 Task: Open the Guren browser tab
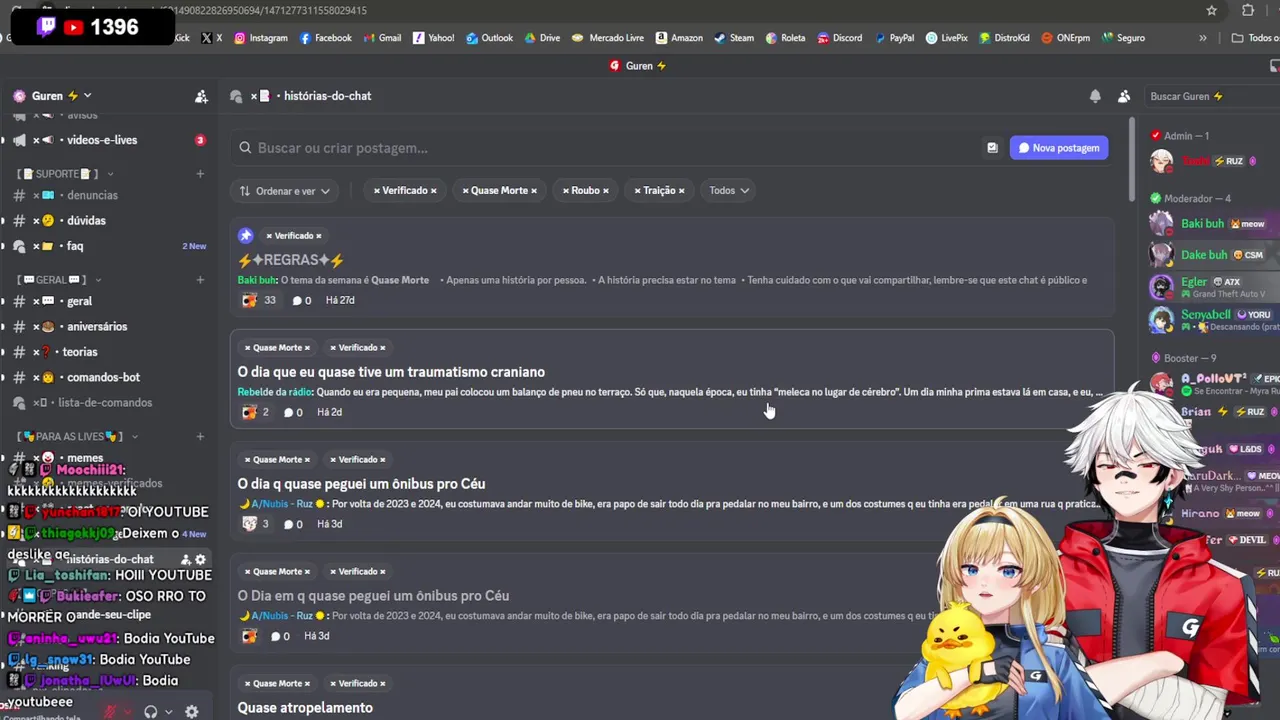[x=638, y=66]
